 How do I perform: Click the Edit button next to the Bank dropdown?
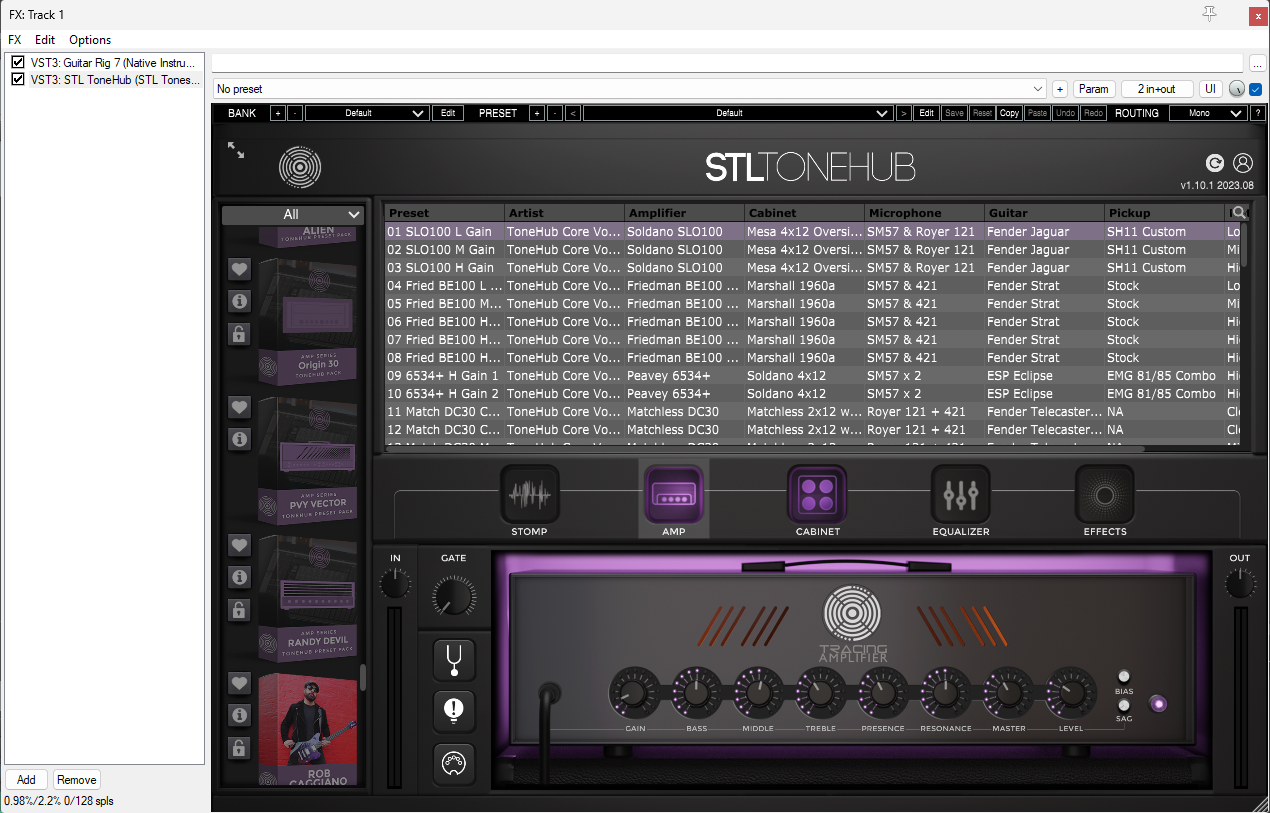[448, 113]
